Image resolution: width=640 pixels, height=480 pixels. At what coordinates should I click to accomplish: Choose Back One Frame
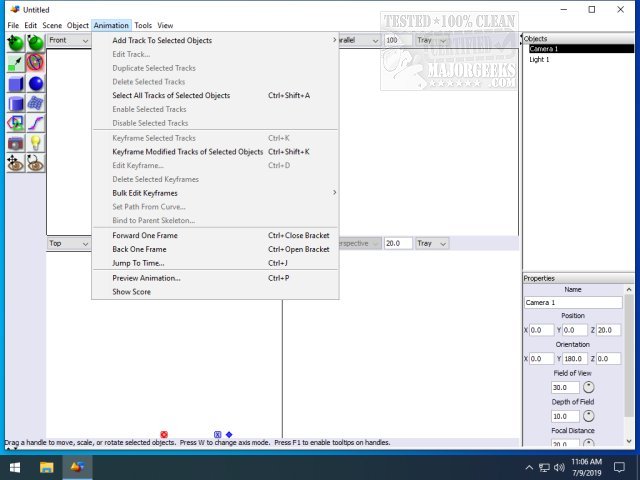pos(216,249)
